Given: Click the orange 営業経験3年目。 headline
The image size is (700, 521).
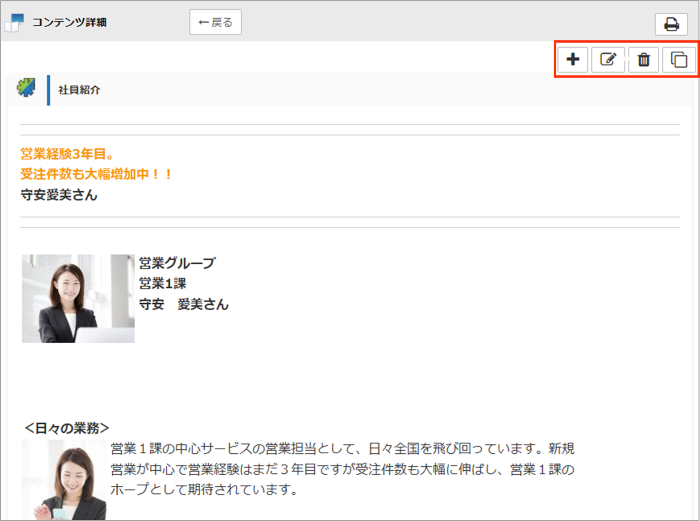Looking at the screenshot, I should click(x=67, y=154).
